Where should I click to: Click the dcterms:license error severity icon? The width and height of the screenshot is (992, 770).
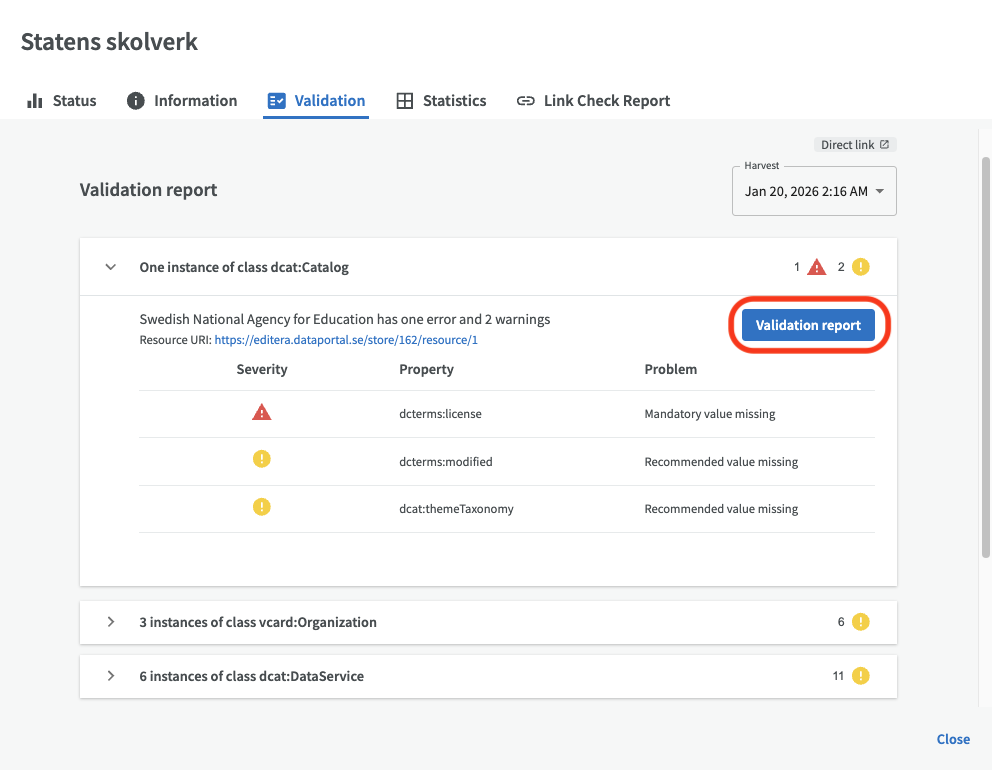(x=262, y=412)
